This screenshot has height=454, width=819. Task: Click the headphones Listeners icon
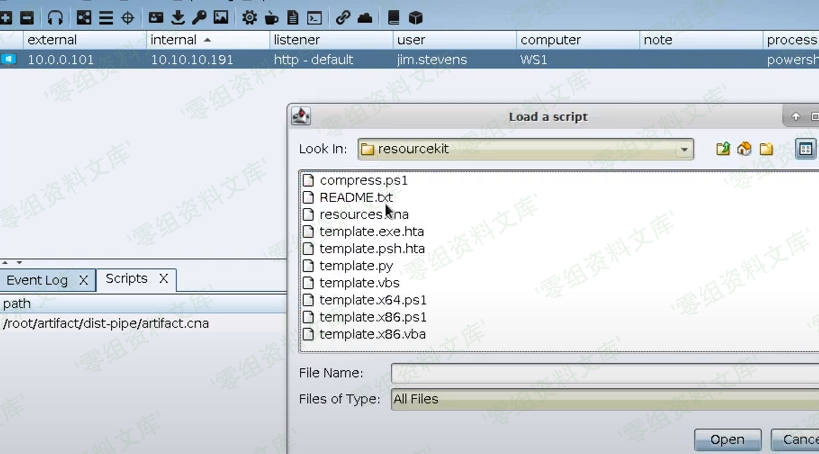(x=55, y=18)
